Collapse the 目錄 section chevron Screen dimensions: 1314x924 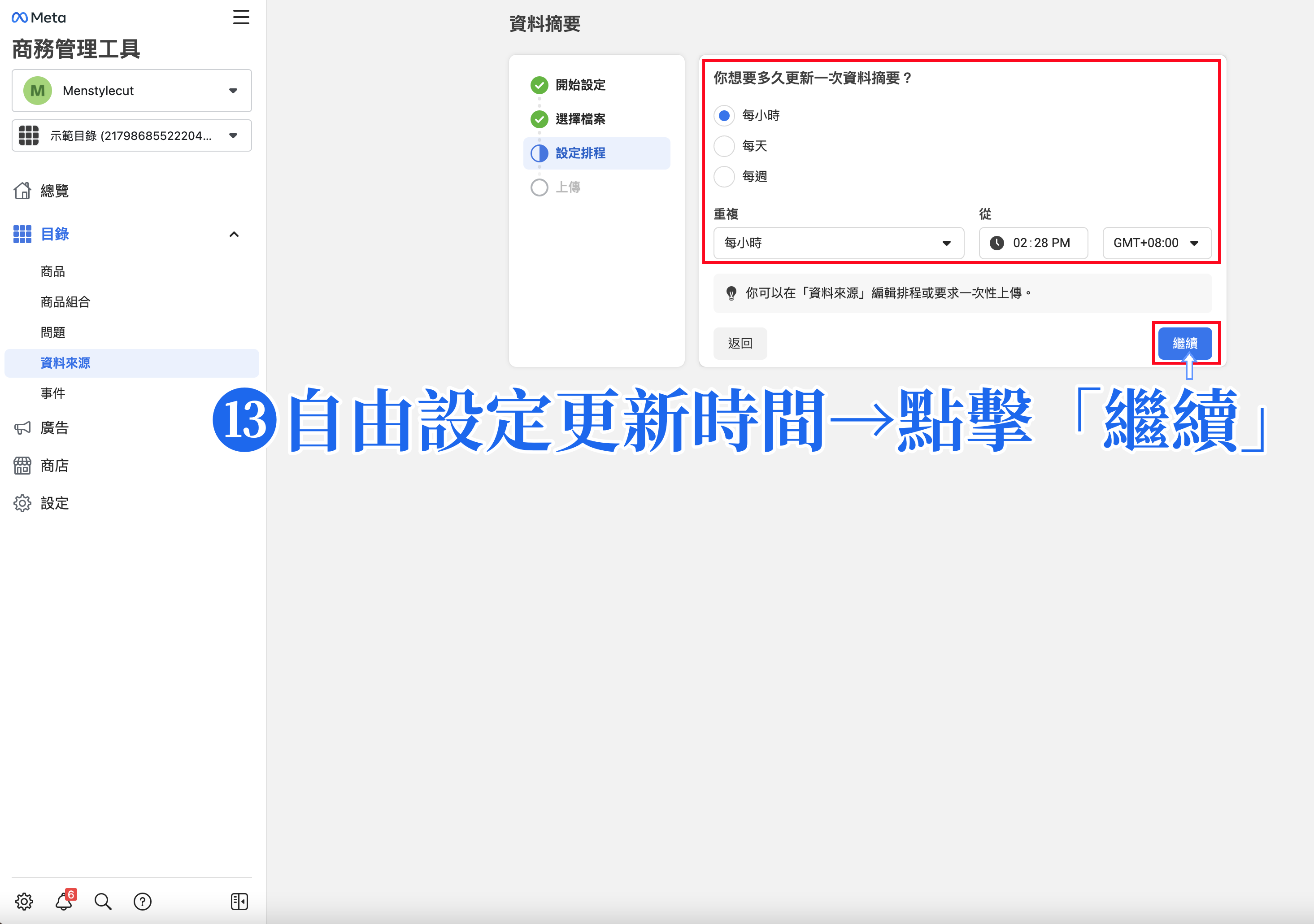point(234,234)
